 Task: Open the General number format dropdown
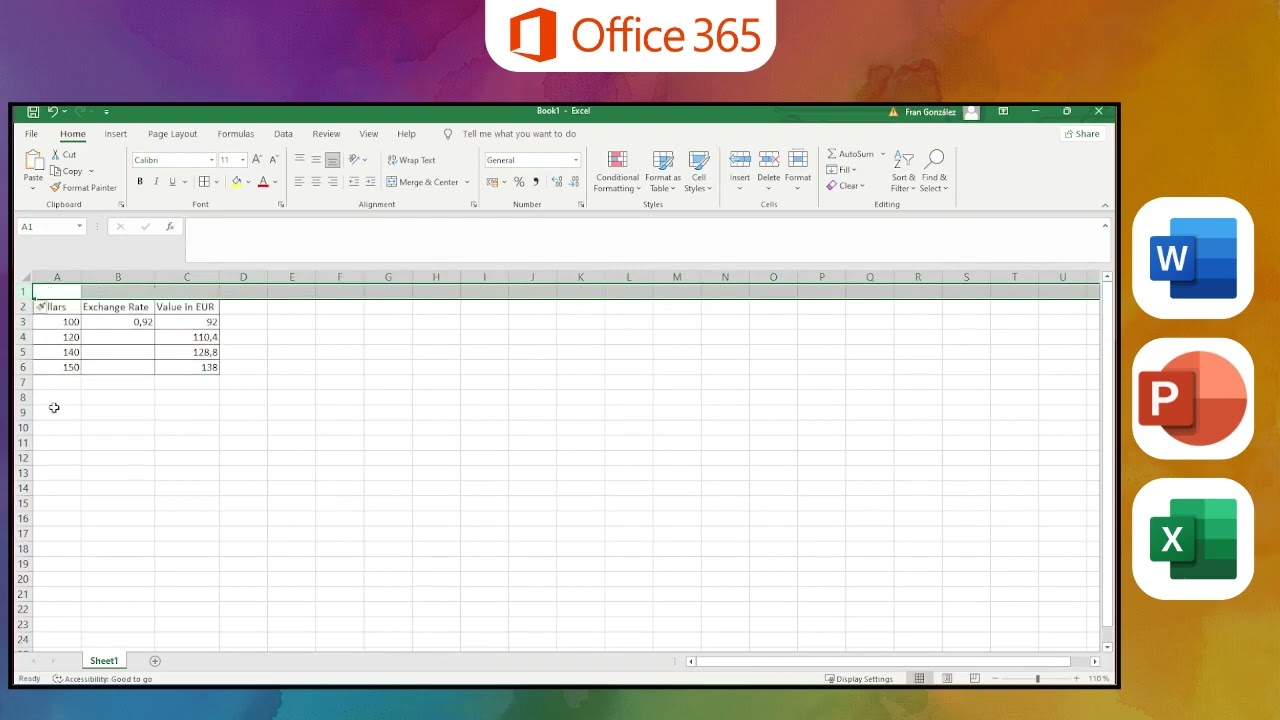[x=575, y=160]
